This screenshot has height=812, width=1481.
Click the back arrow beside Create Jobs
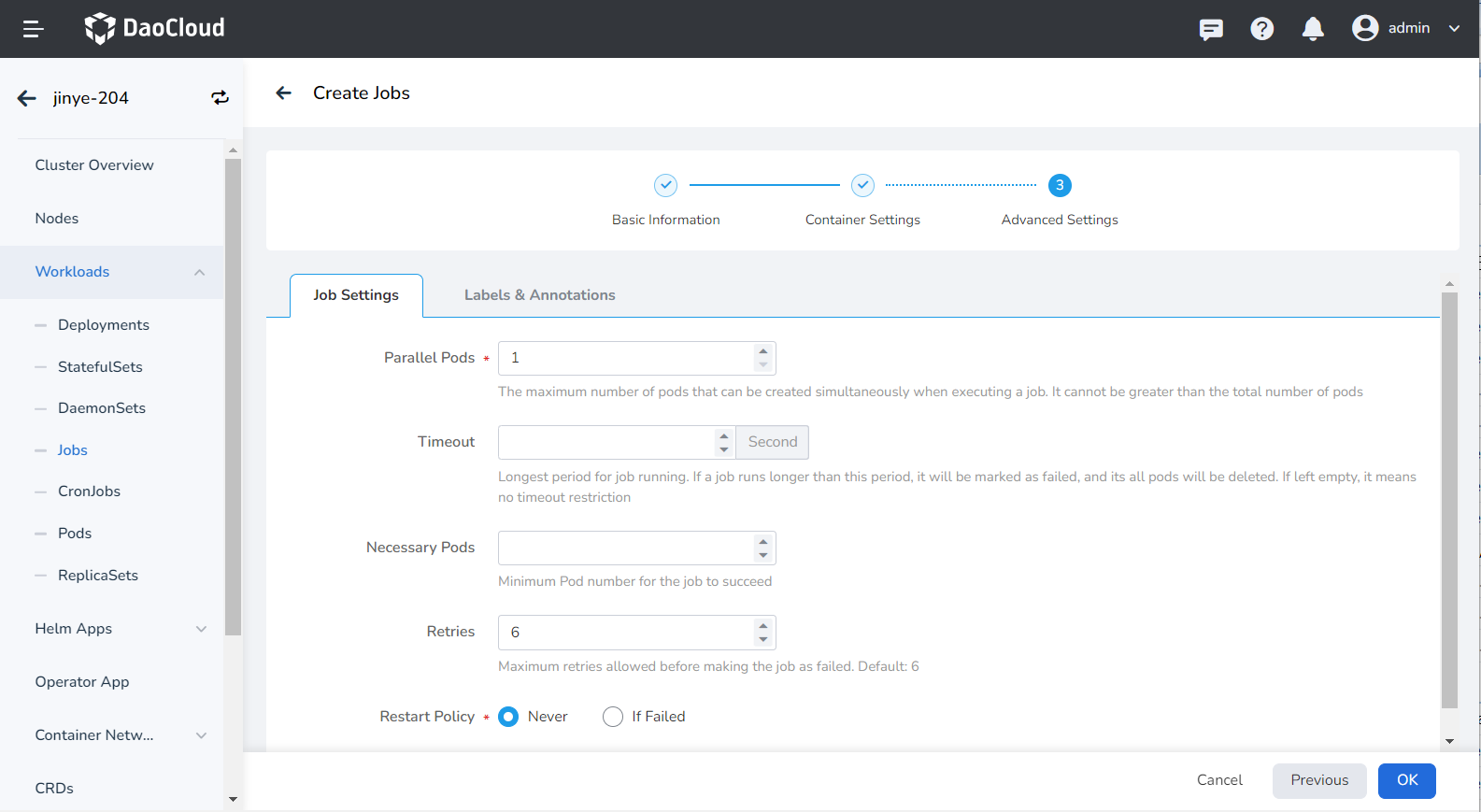click(284, 93)
